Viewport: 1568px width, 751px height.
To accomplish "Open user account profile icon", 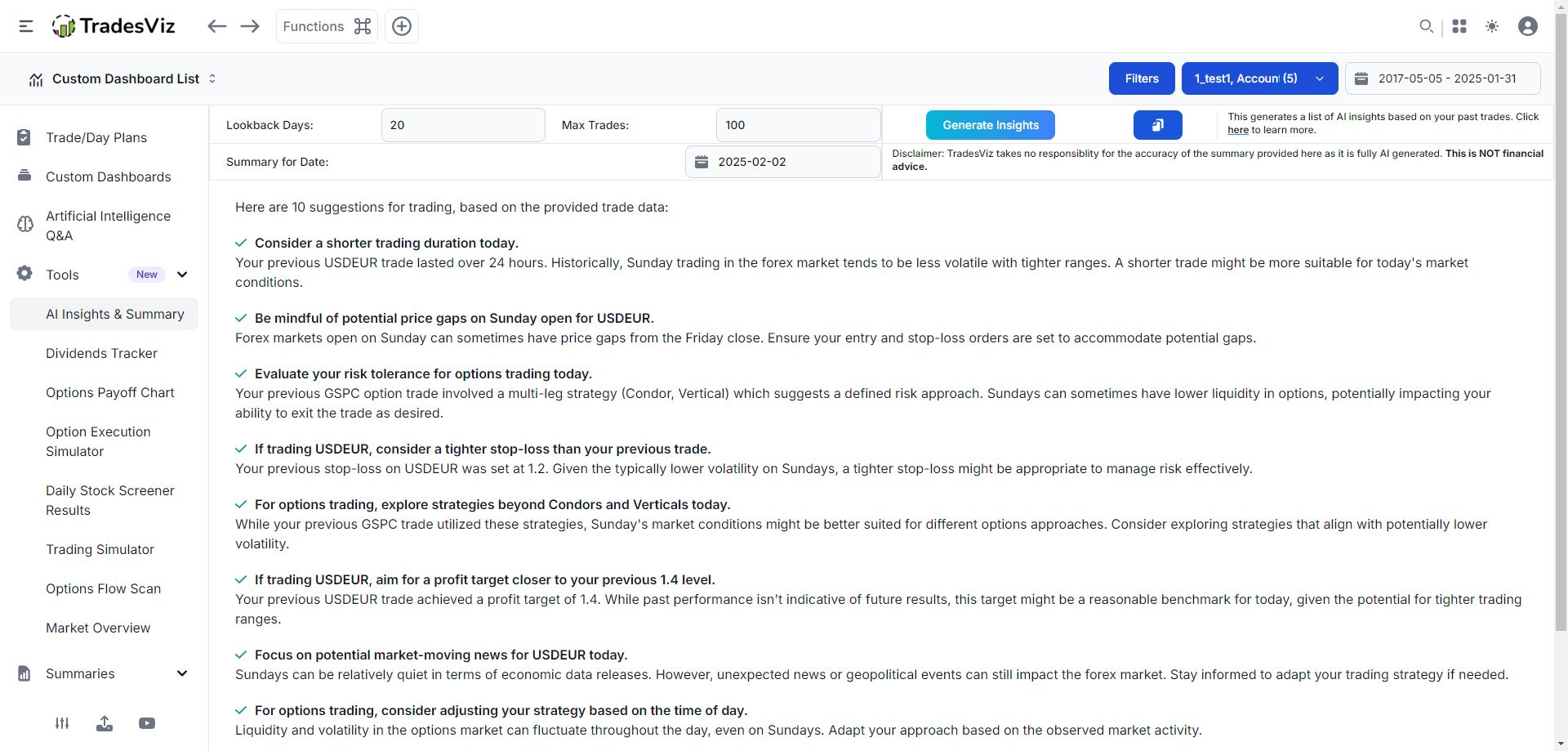I will click(x=1528, y=26).
